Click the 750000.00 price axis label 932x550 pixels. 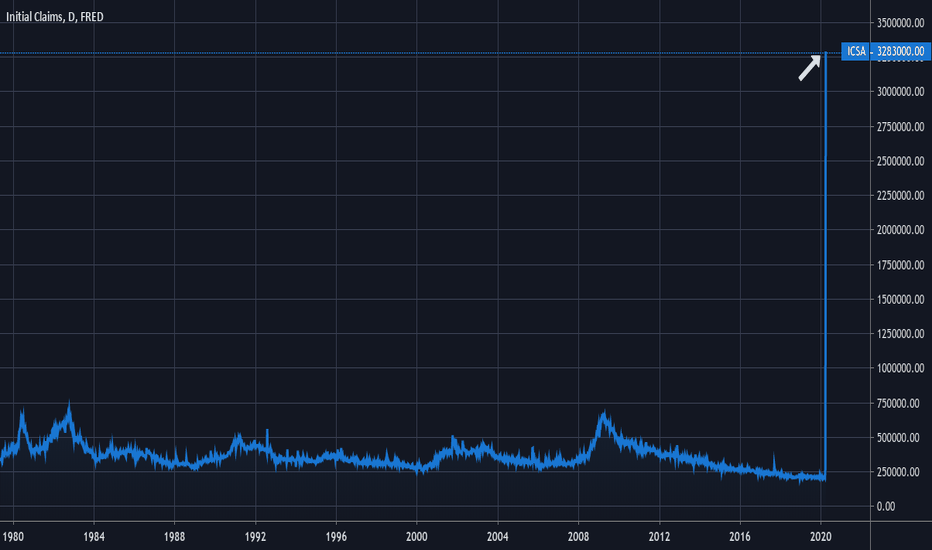[x=898, y=403]
